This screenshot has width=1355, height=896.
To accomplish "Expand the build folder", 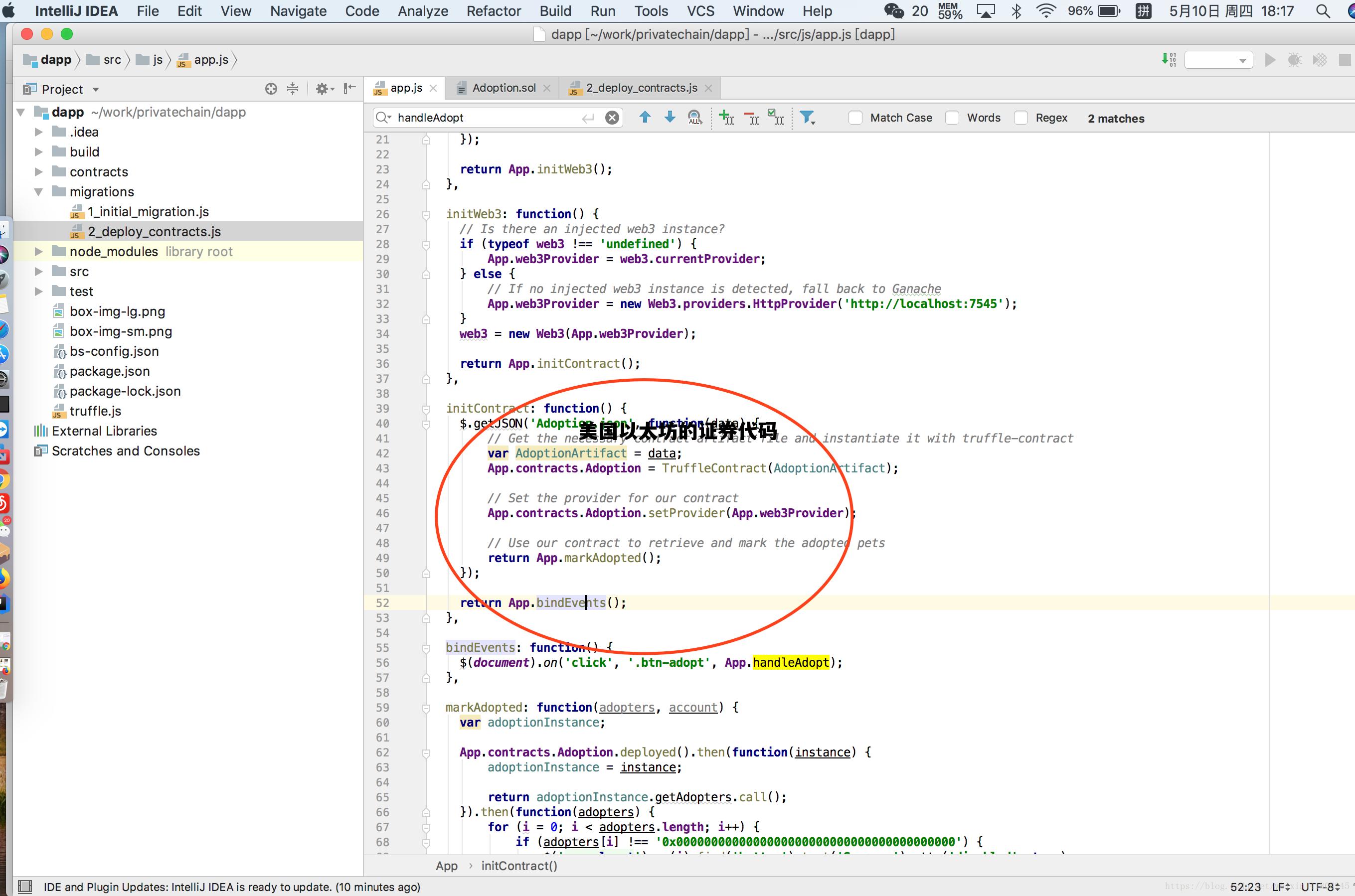I will coord(38,152).
